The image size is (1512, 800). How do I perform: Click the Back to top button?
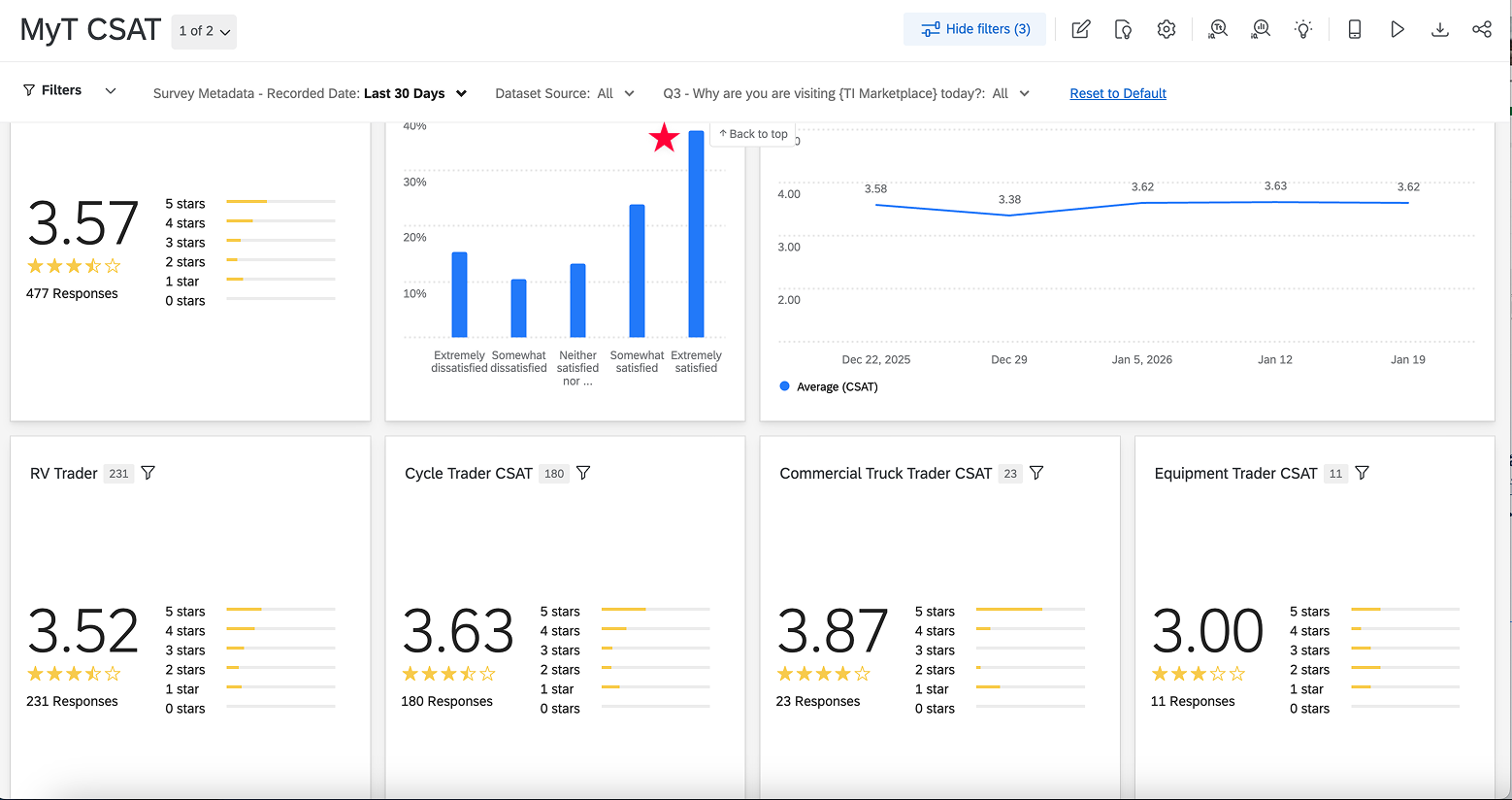pos(753,134)
